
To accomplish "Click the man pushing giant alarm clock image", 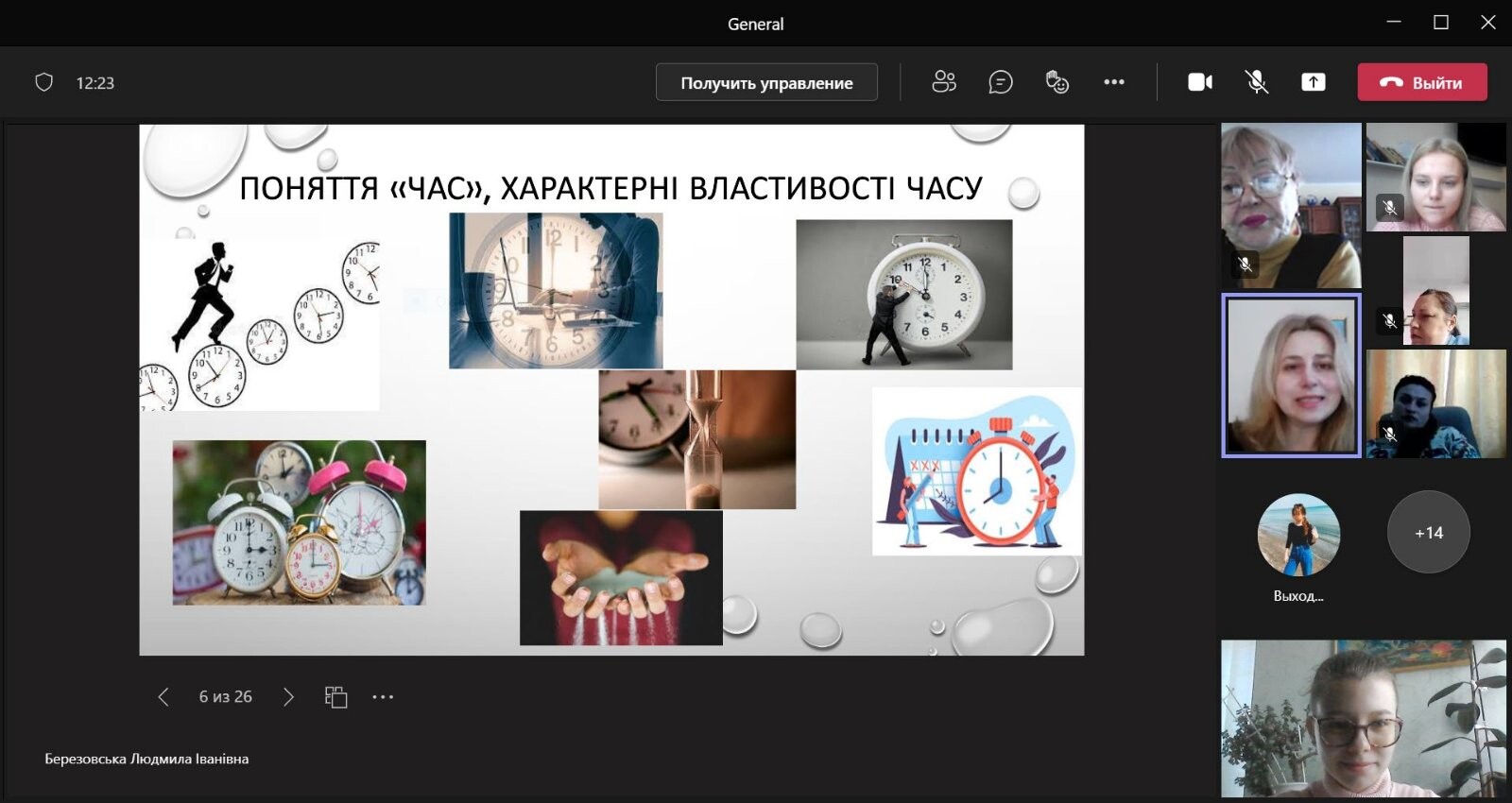I will point(904,295).
